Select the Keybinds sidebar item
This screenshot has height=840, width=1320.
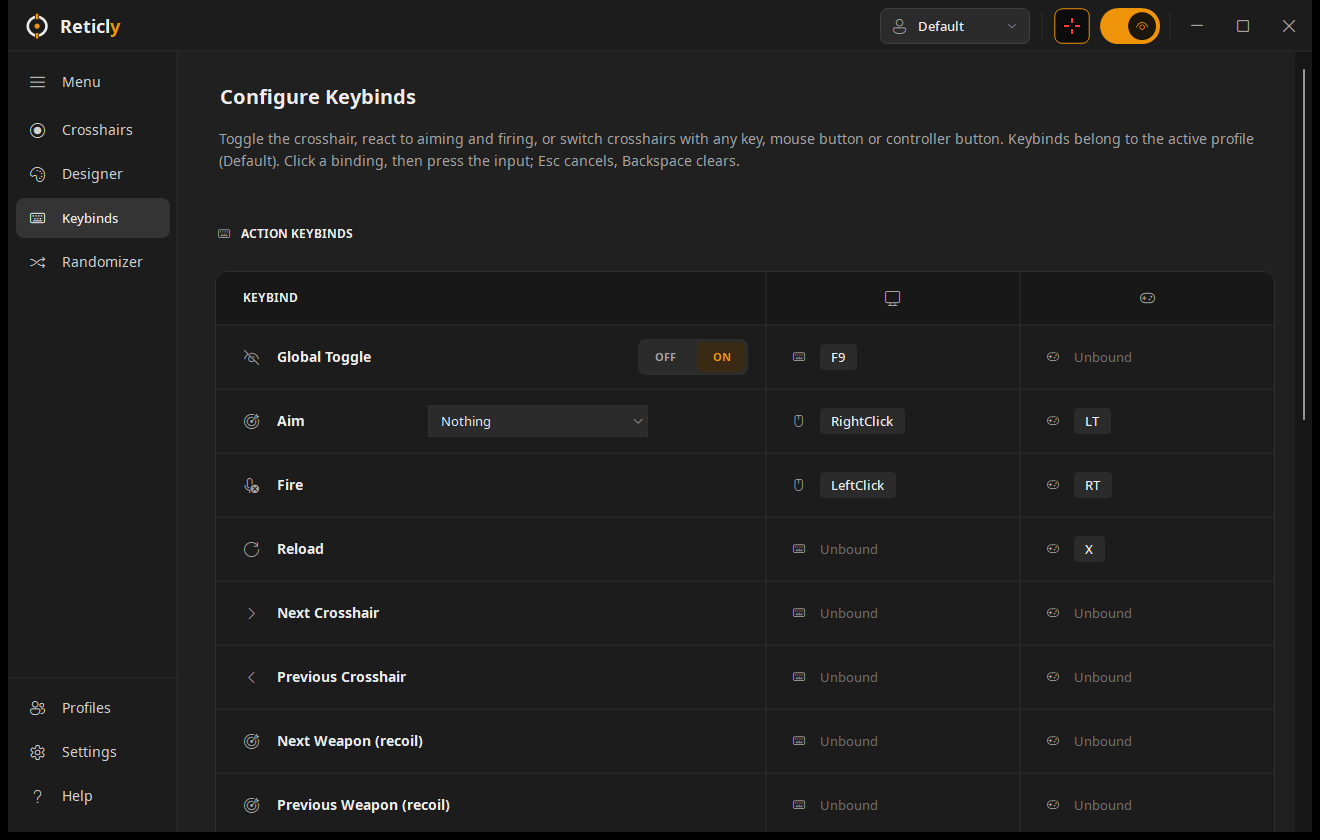(93, 218)
